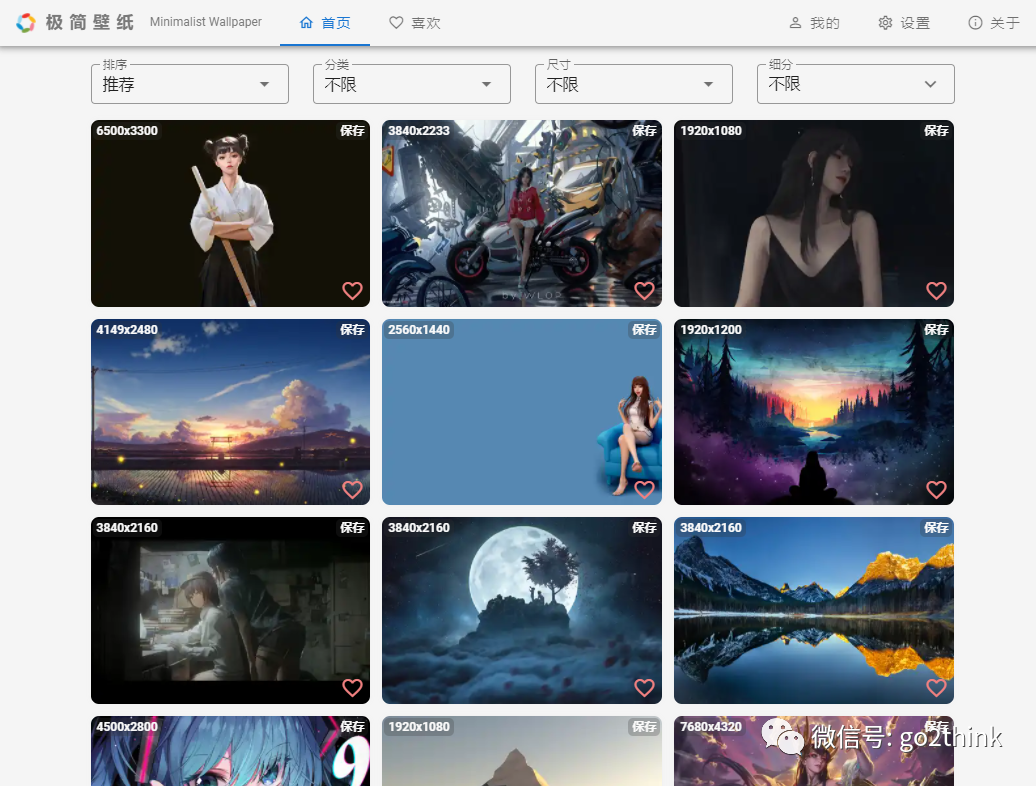Expand the 分类 category dropdown
This screenshot has height=786, width=1036.
point(412,84)
